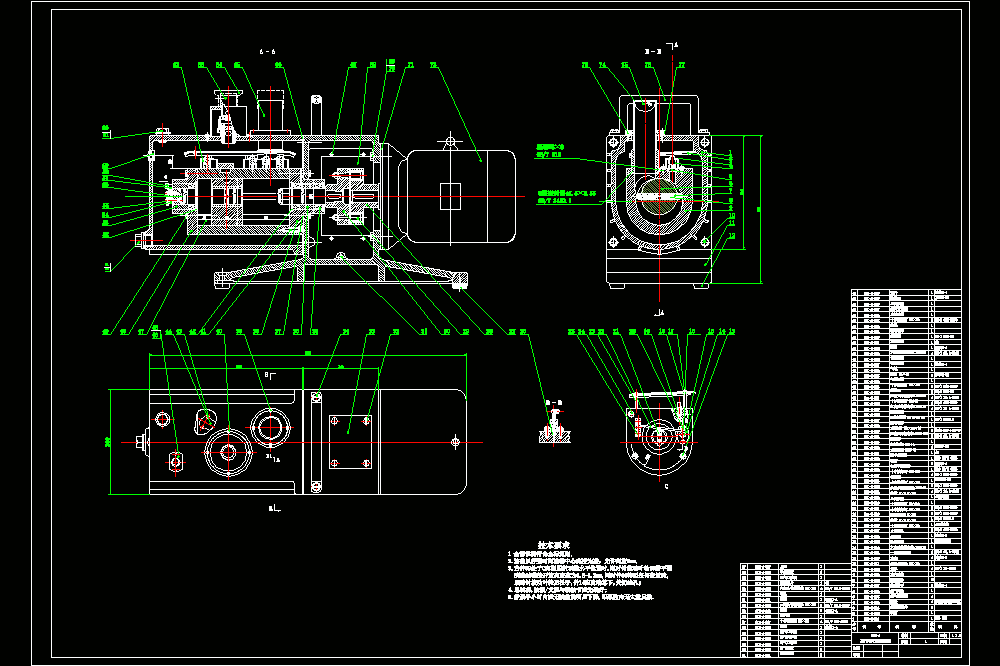
Task: Click the section label above the main sectional view
Action: tap(267, 52)
